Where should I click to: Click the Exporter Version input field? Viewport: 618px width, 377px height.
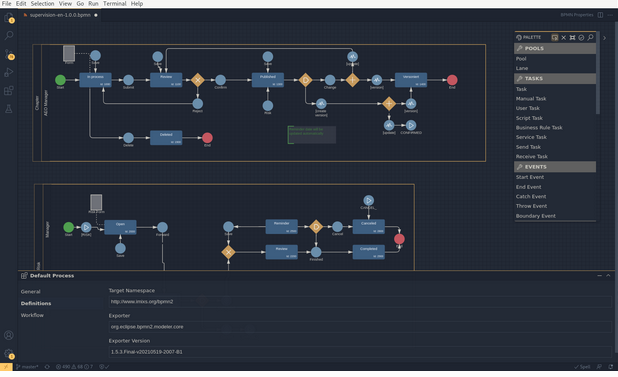coord(360,352)
